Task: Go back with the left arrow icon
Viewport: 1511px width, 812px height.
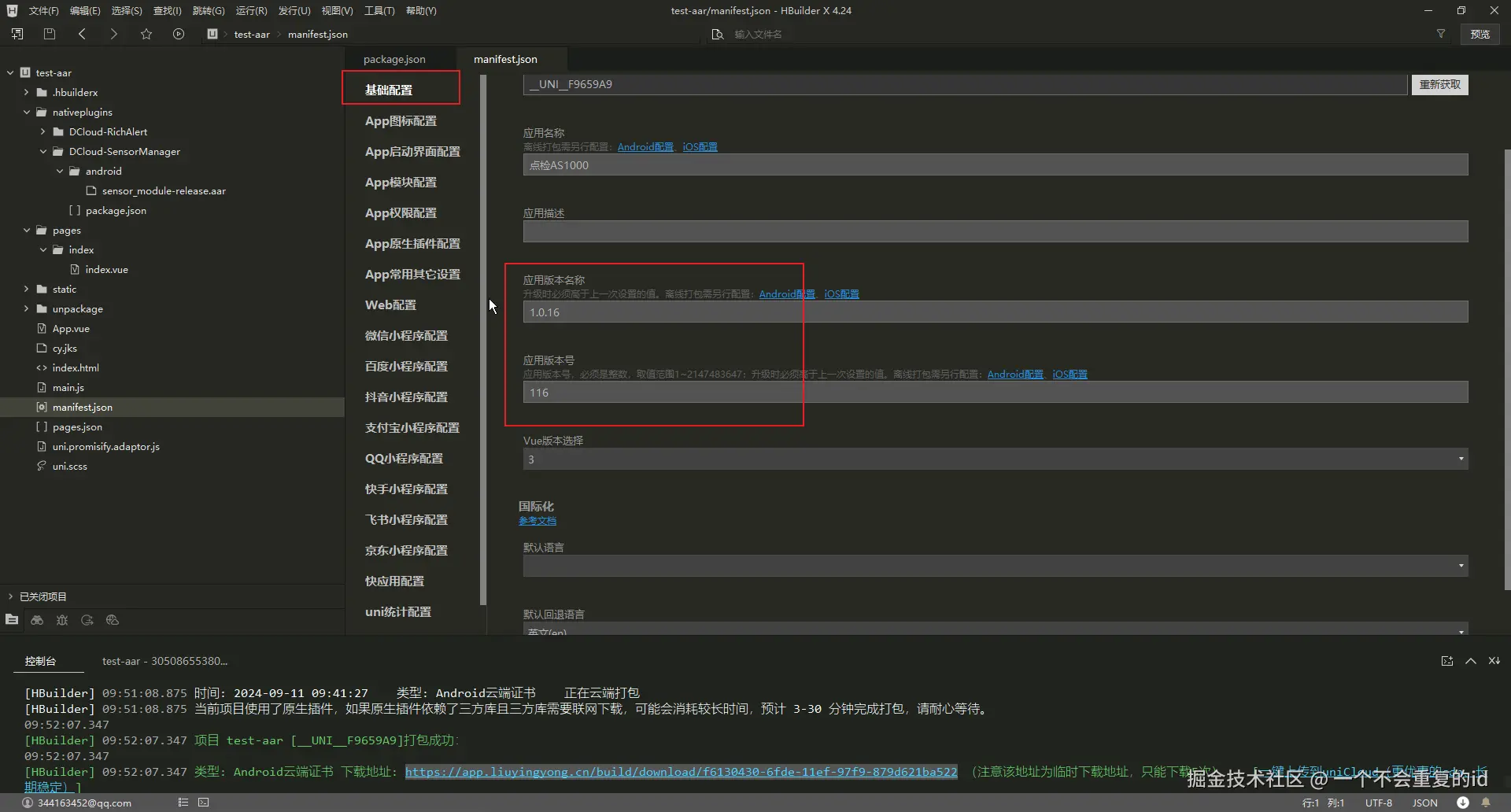Action: click(82, 34)
